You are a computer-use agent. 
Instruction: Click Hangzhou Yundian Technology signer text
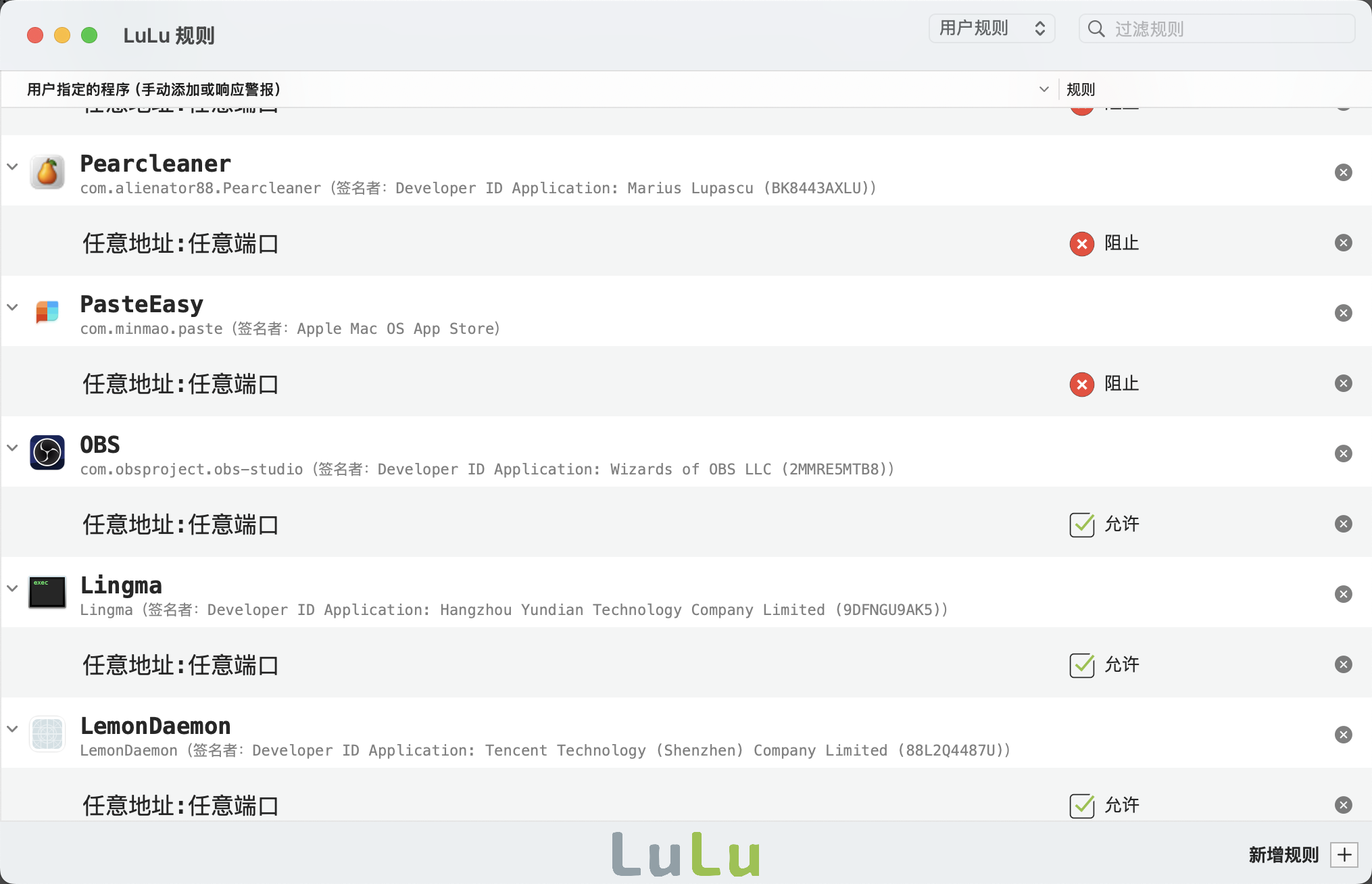[514, 610]
